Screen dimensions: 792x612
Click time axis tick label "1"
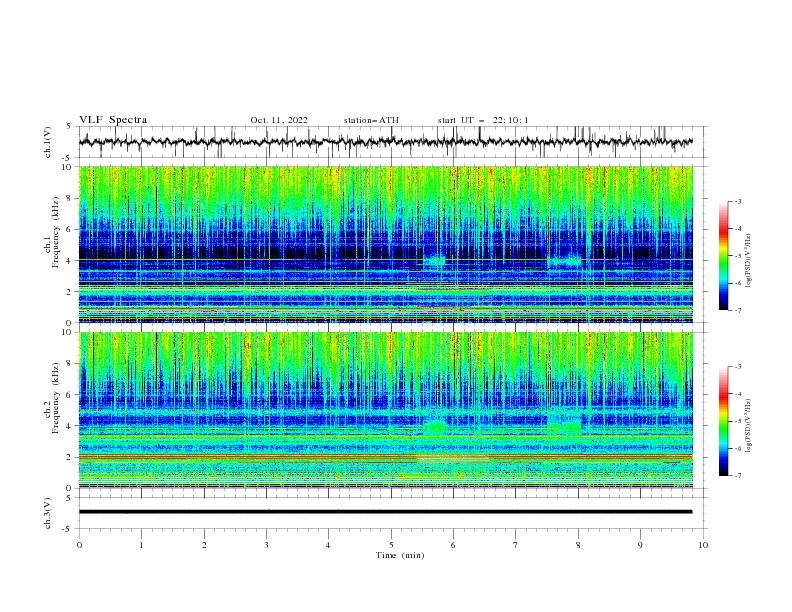(x=141, y=545)
